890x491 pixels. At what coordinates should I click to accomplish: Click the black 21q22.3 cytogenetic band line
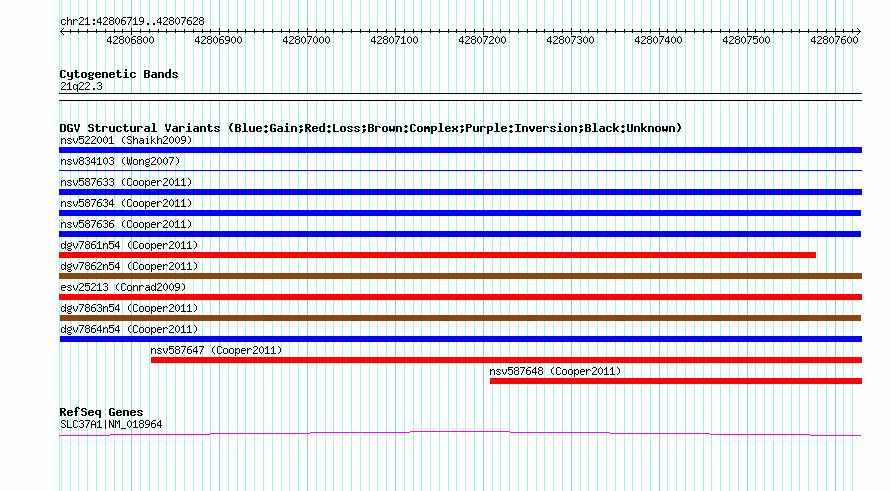click(x=460, y=97)
